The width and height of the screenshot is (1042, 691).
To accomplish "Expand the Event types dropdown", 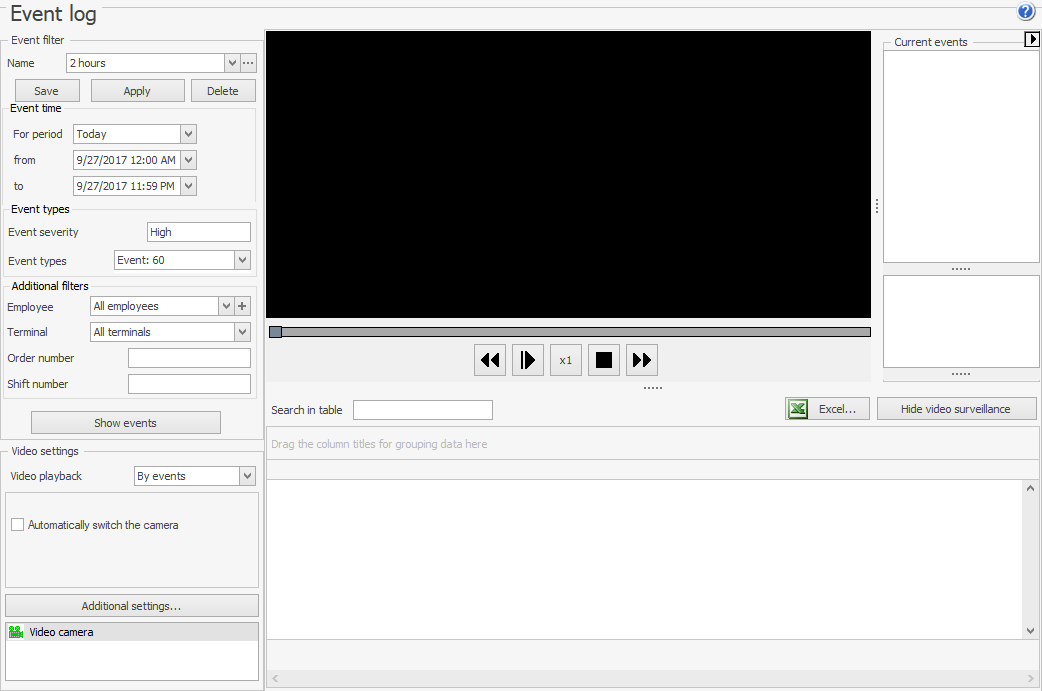I will 242,260.
